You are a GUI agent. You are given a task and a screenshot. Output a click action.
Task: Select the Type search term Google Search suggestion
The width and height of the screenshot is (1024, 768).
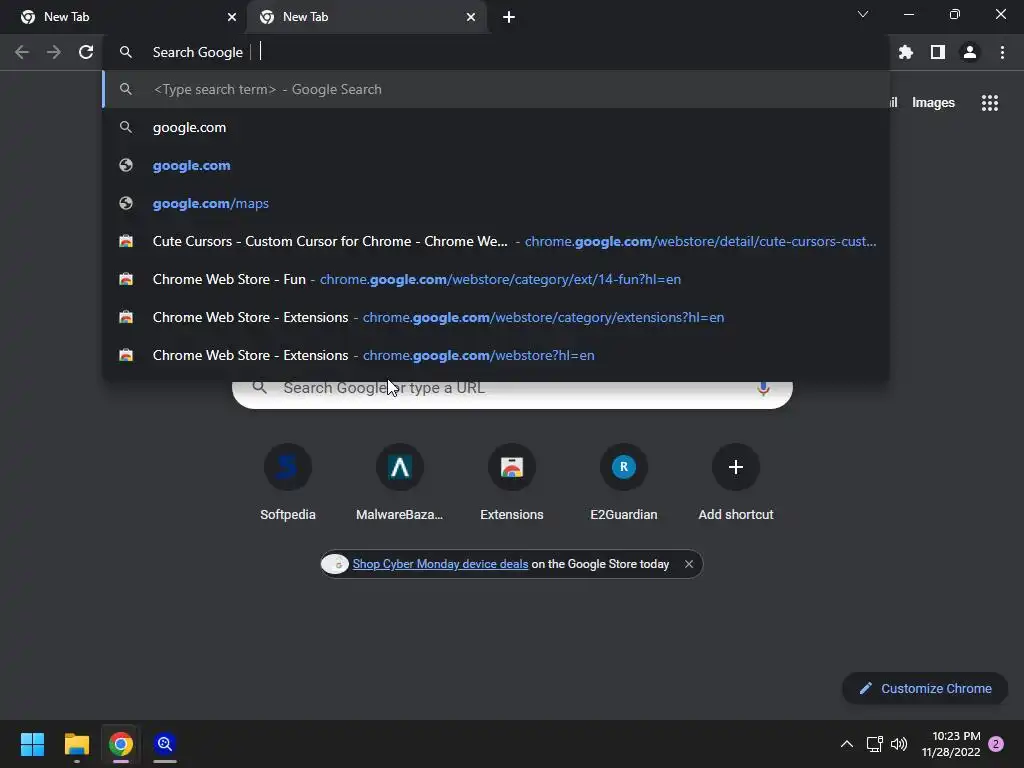pos(496,89)
